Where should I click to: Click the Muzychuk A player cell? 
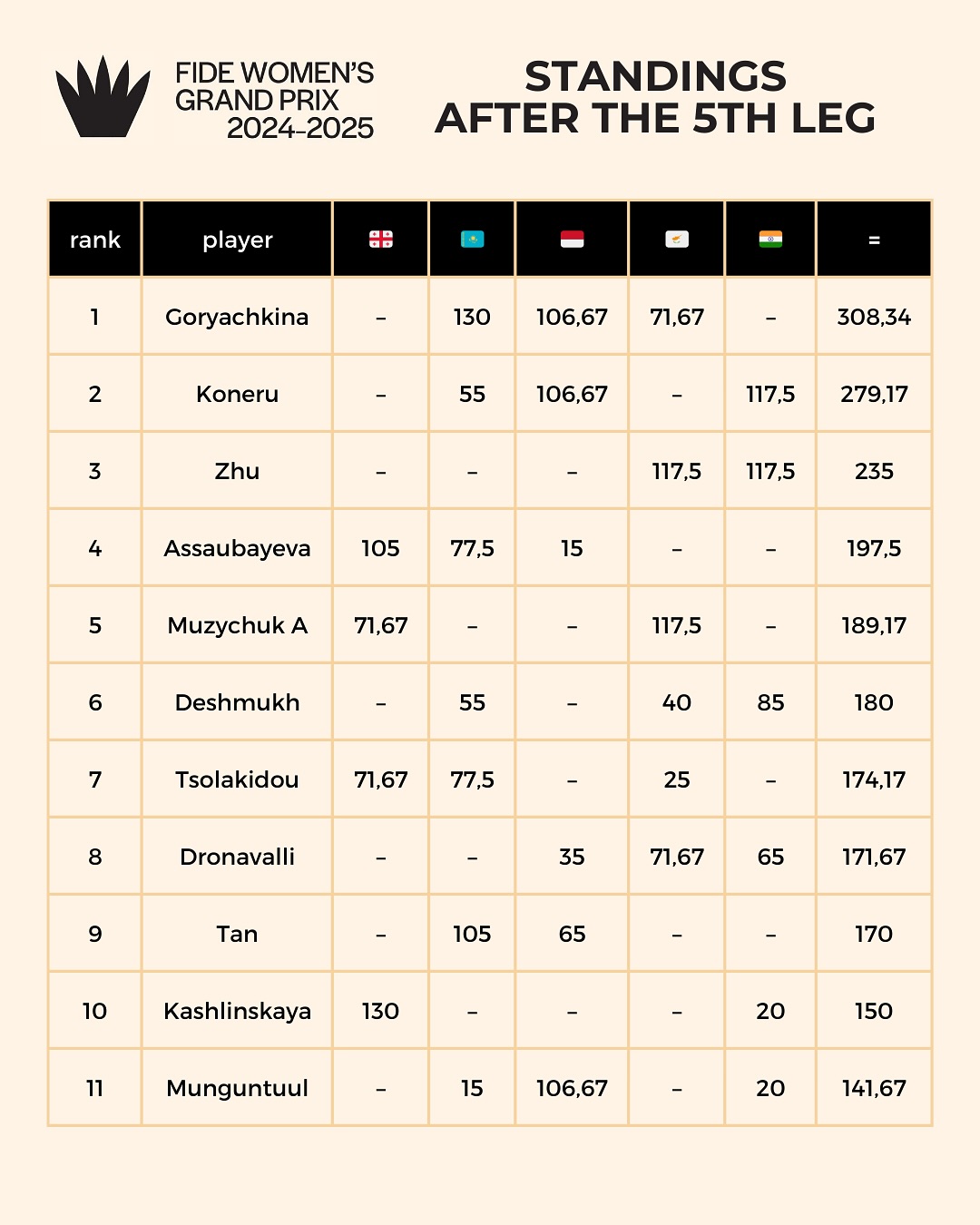(237, 625)
